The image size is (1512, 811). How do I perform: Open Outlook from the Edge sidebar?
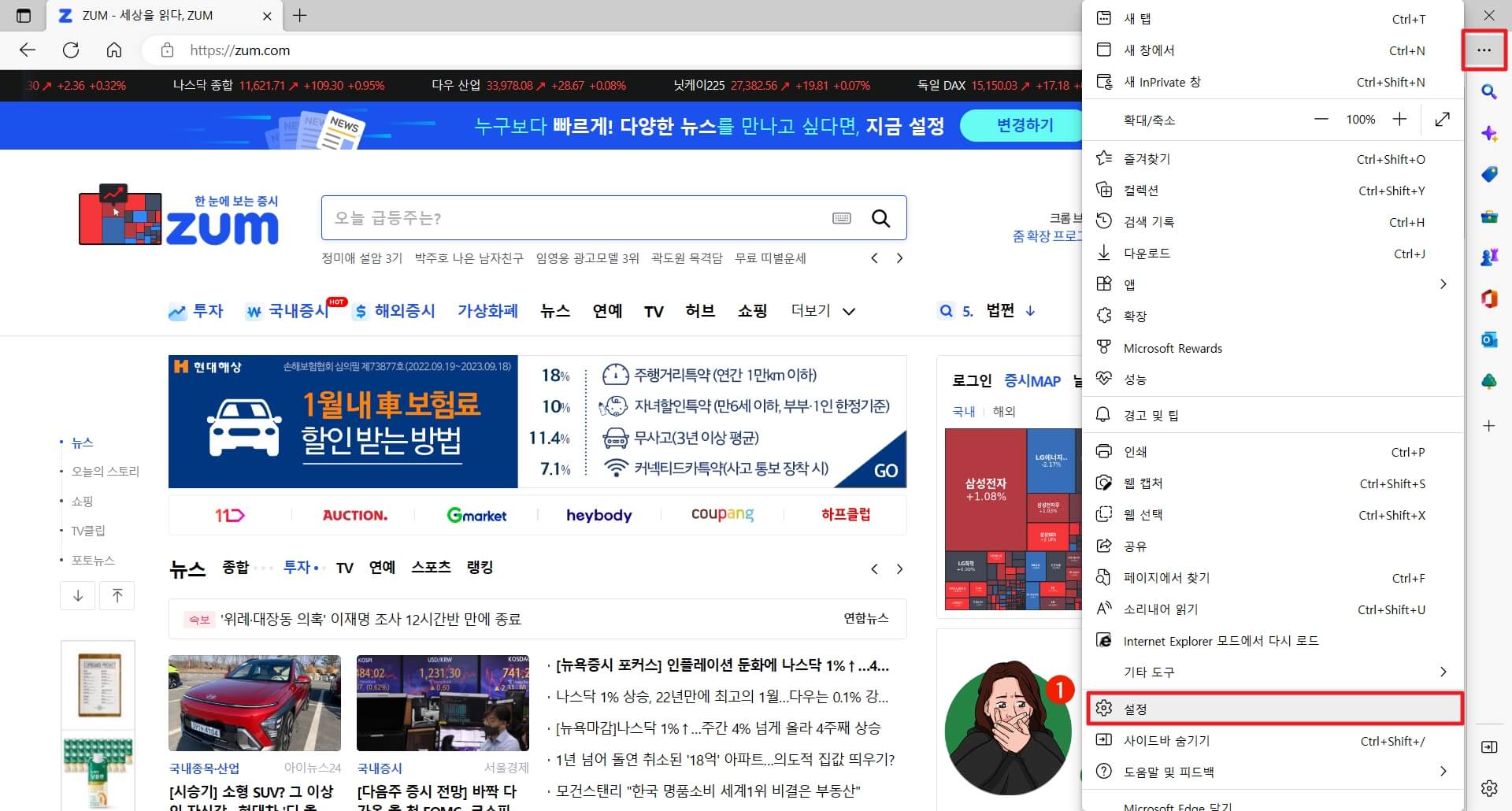(1489, 339)
